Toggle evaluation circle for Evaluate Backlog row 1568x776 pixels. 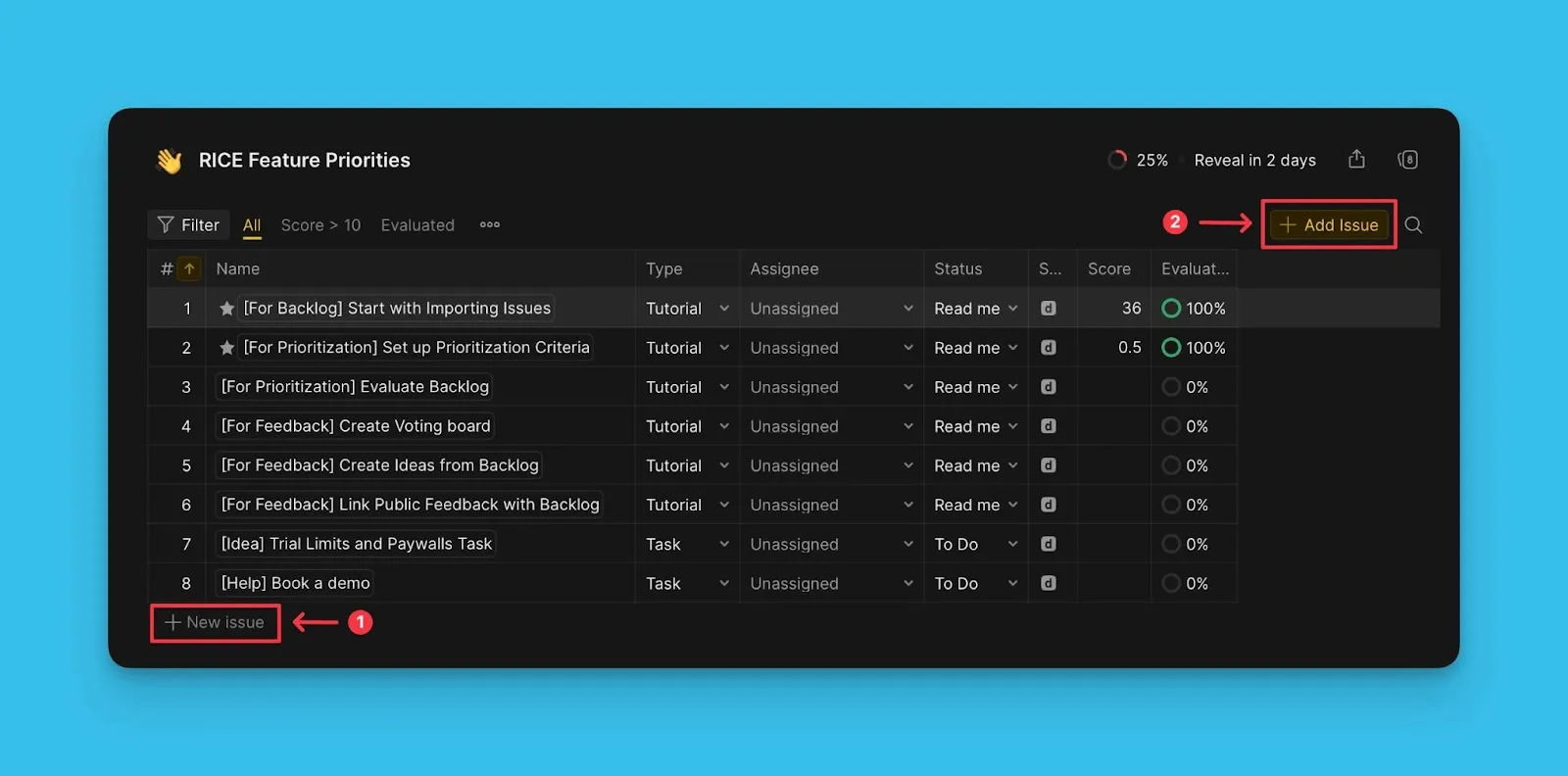pos(1170,387)
